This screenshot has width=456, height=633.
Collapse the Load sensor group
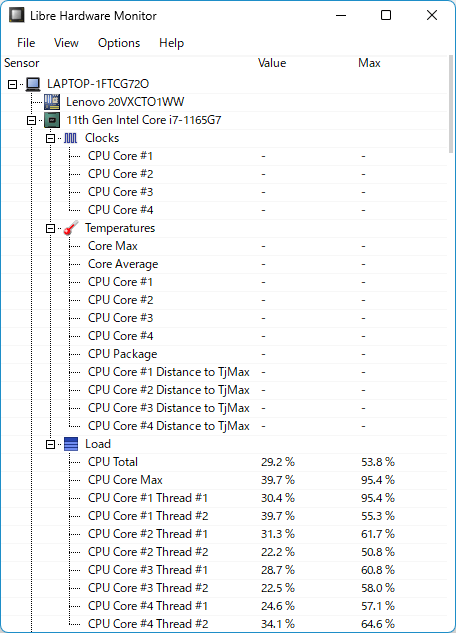click(x=50, y=444)
